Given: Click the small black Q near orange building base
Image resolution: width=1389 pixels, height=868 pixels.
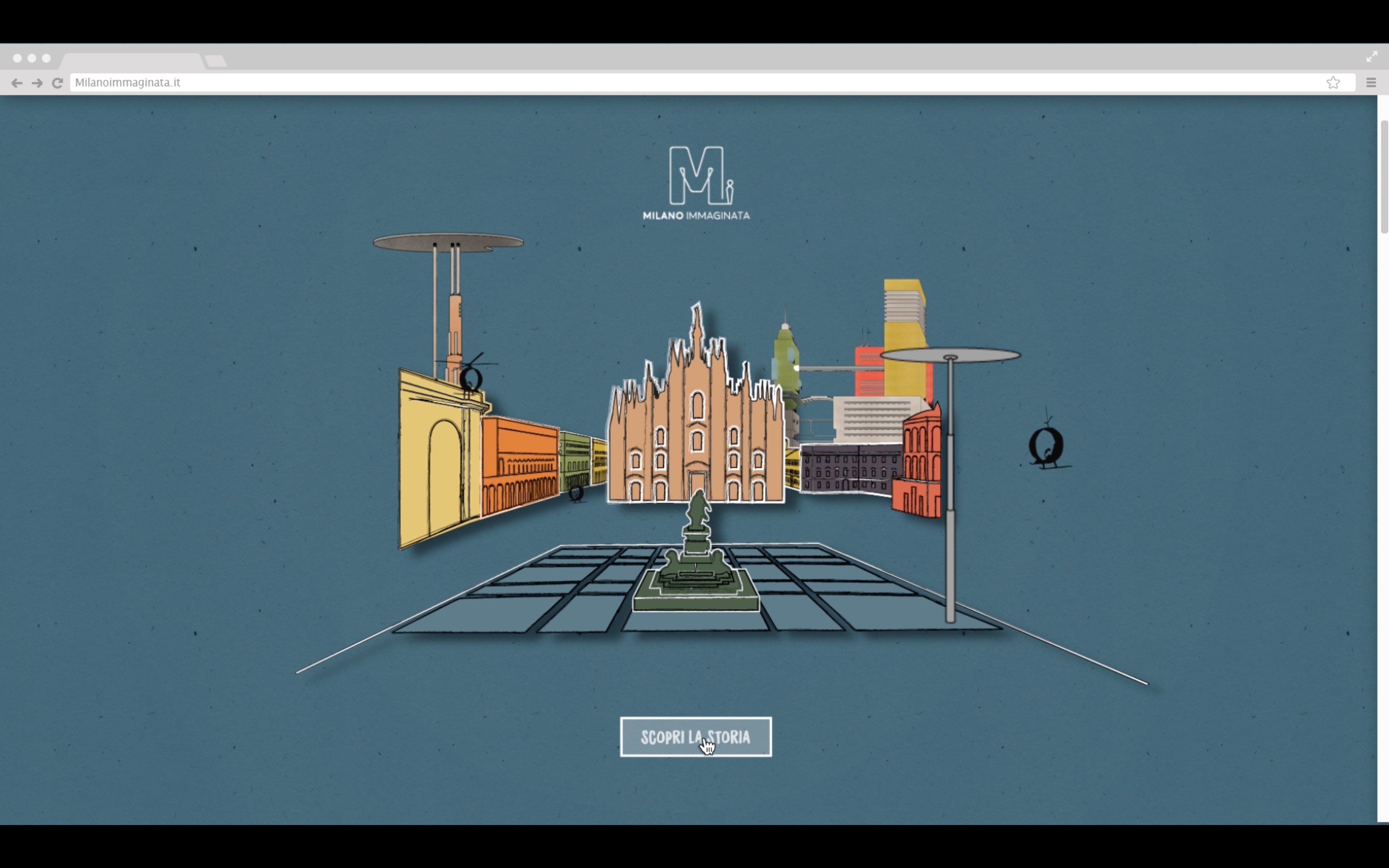Looking at the screenshot, I should 576,493.
